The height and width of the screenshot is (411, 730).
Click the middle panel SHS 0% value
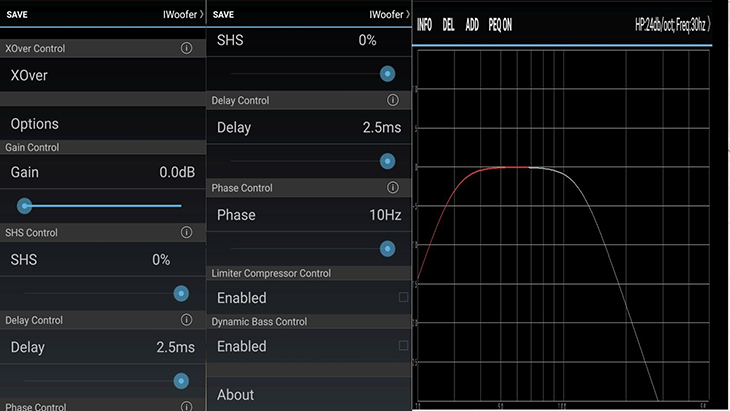pos(367,40)
